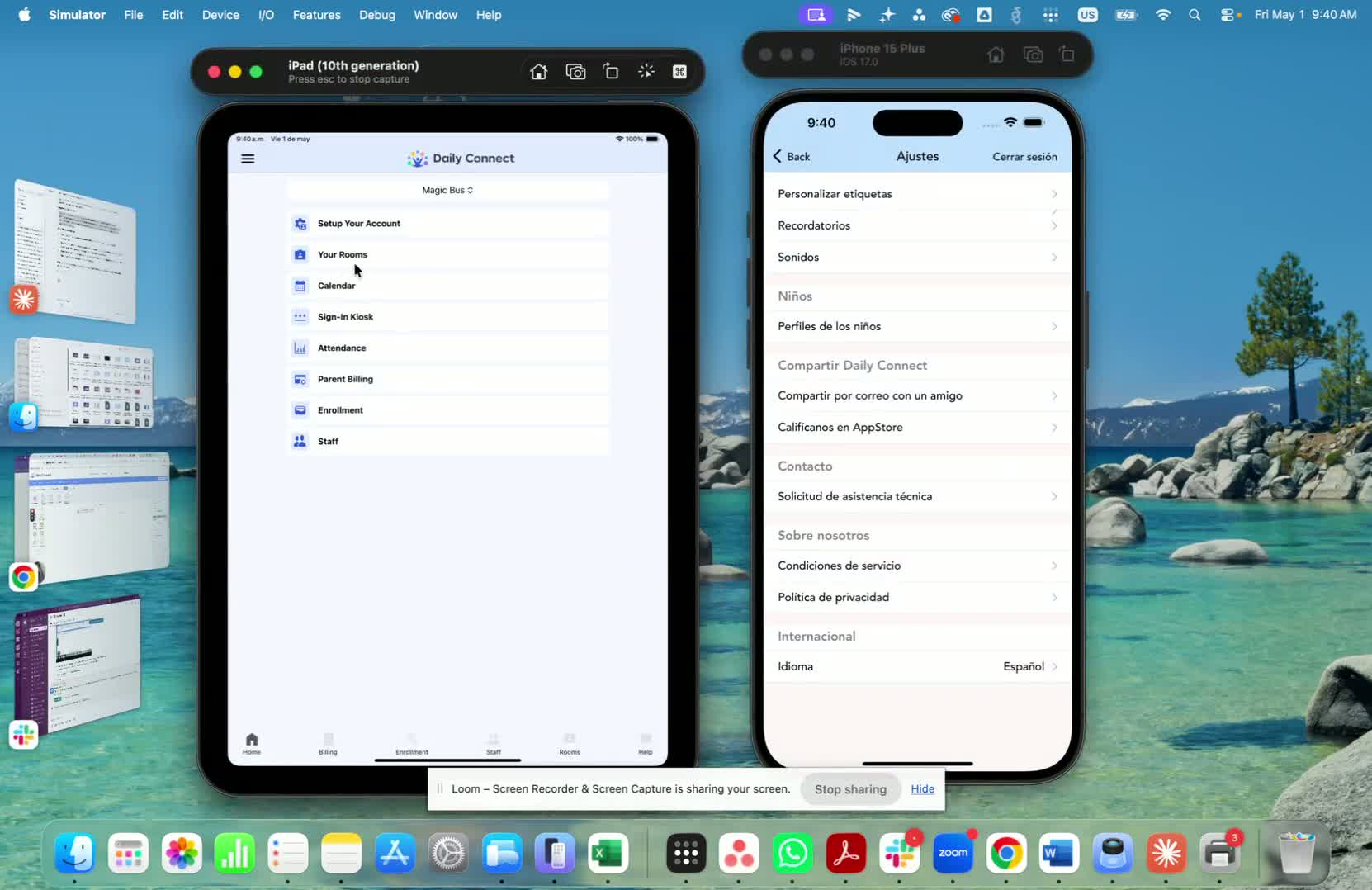
Task: Open Sonidos via its chevron
Action: tap(1054, 257)
